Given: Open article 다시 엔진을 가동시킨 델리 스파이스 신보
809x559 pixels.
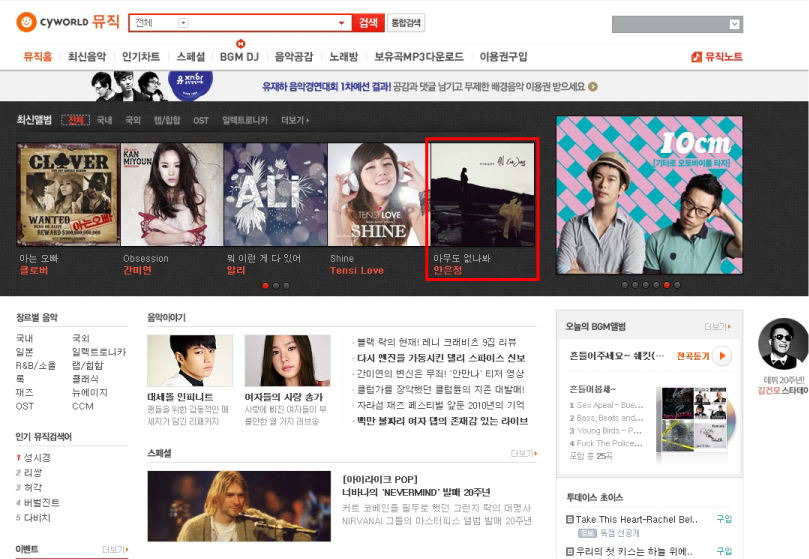Looking at the screenshot, I should click(x=441, y=358).
